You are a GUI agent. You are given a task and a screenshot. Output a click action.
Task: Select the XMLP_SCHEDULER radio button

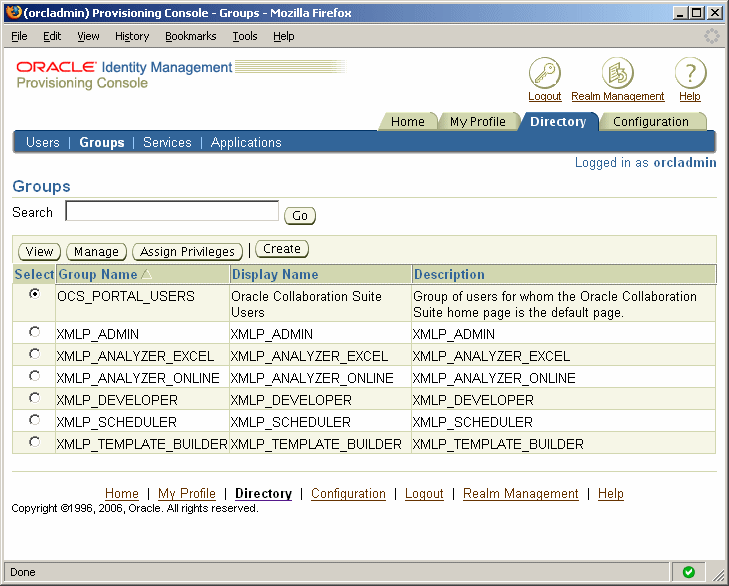34,420
